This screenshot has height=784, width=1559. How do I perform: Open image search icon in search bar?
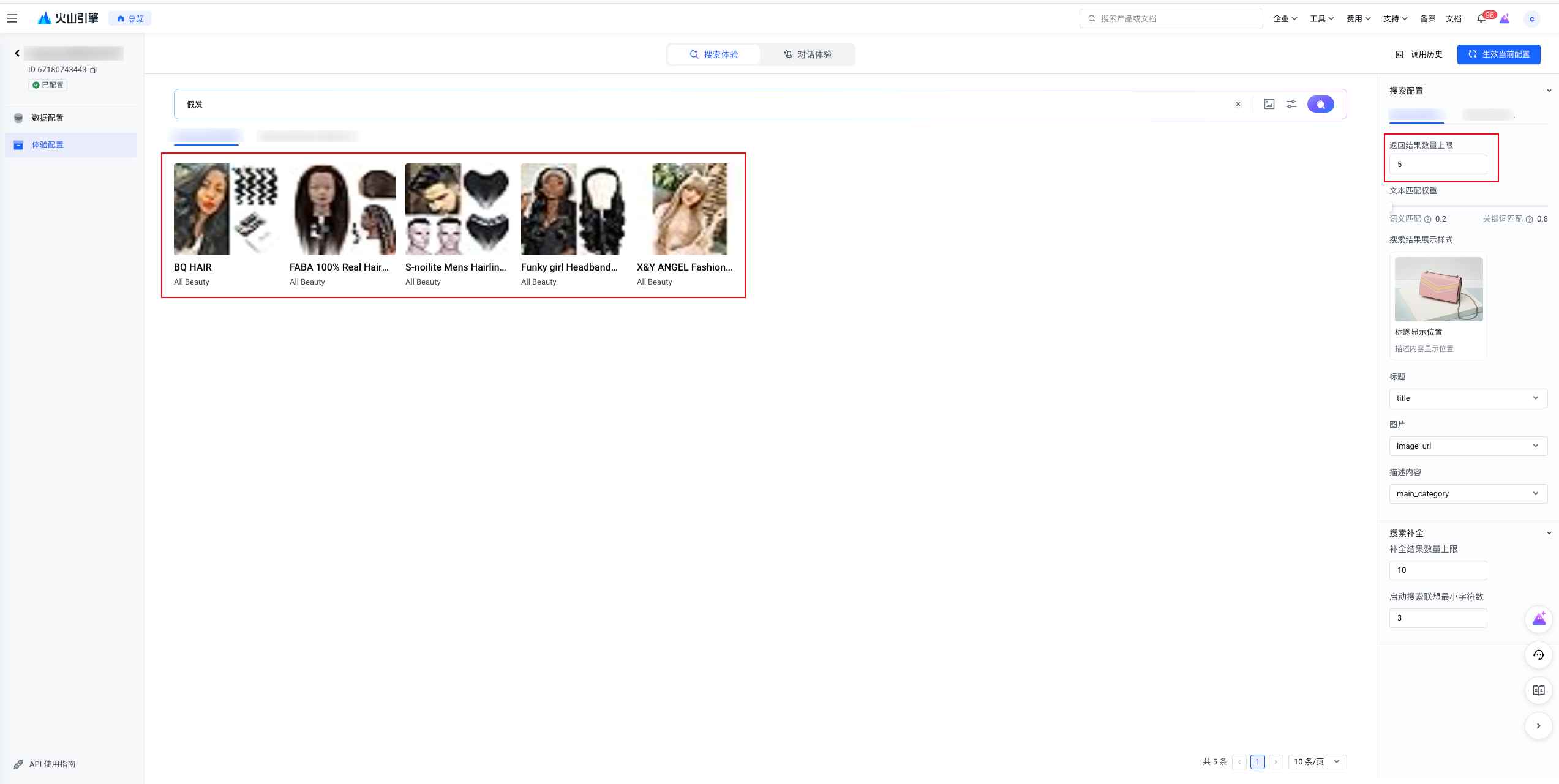[1269, 104]
